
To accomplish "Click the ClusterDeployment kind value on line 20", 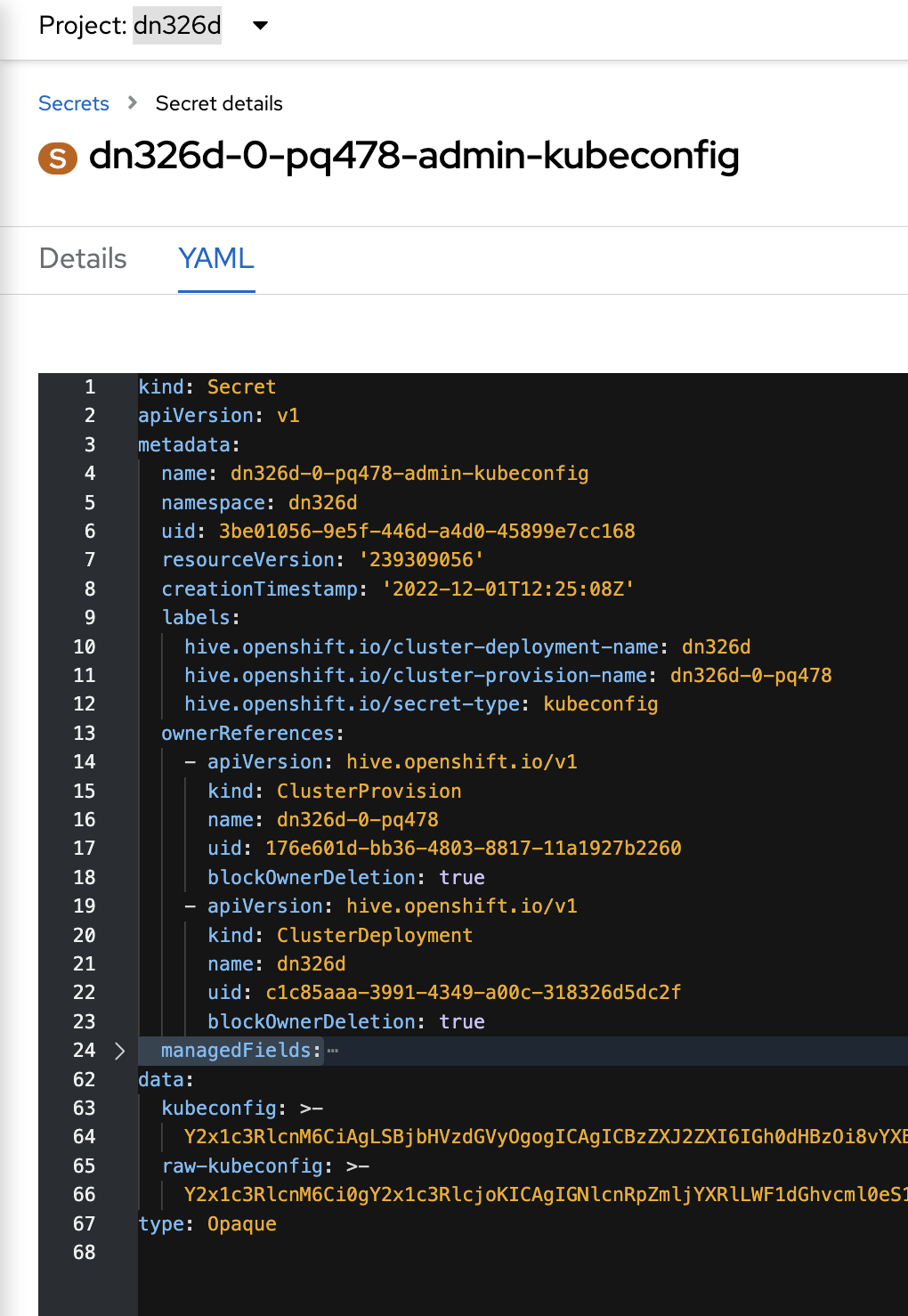I will (375, 935).
